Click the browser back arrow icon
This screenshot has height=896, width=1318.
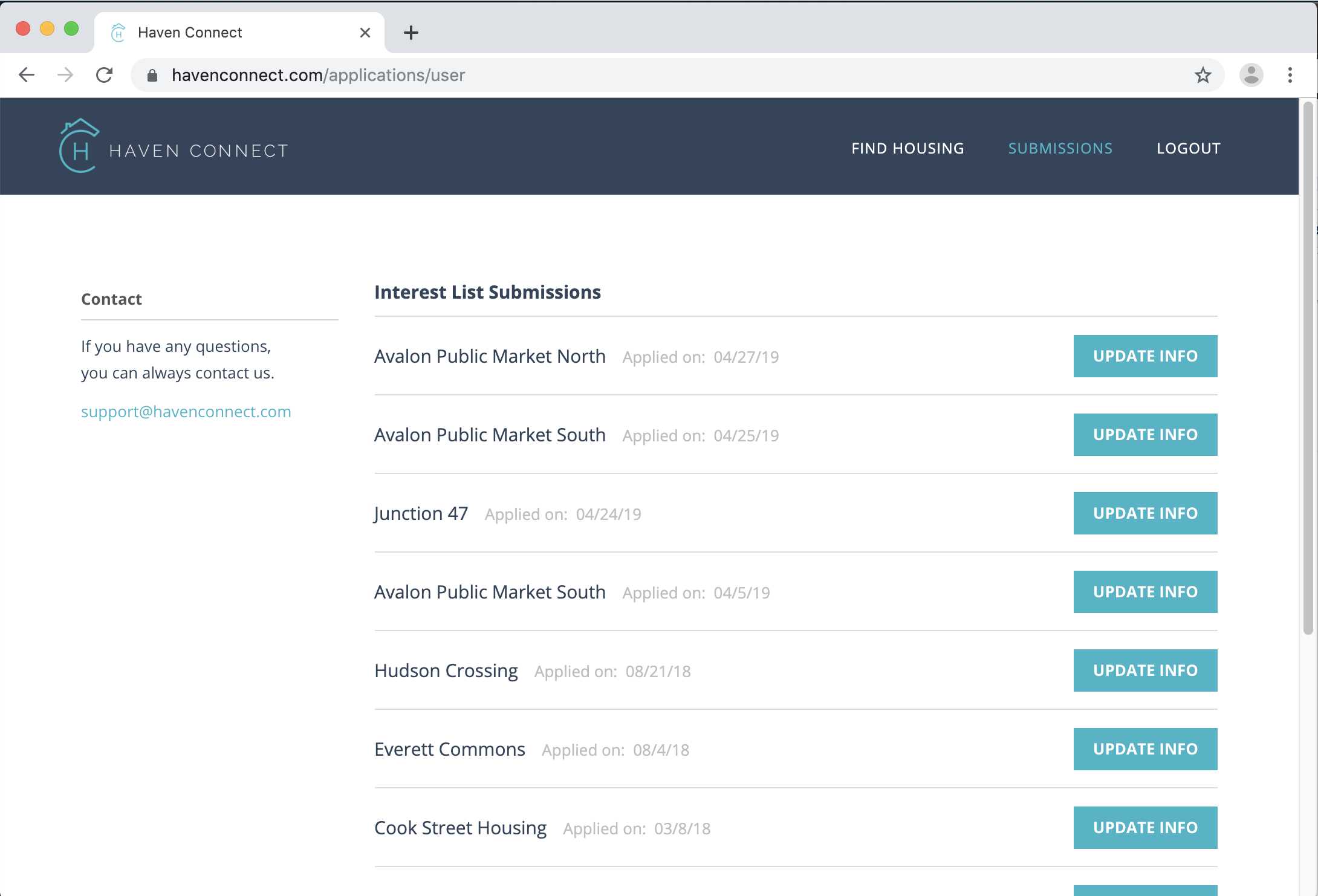[26, 74]
